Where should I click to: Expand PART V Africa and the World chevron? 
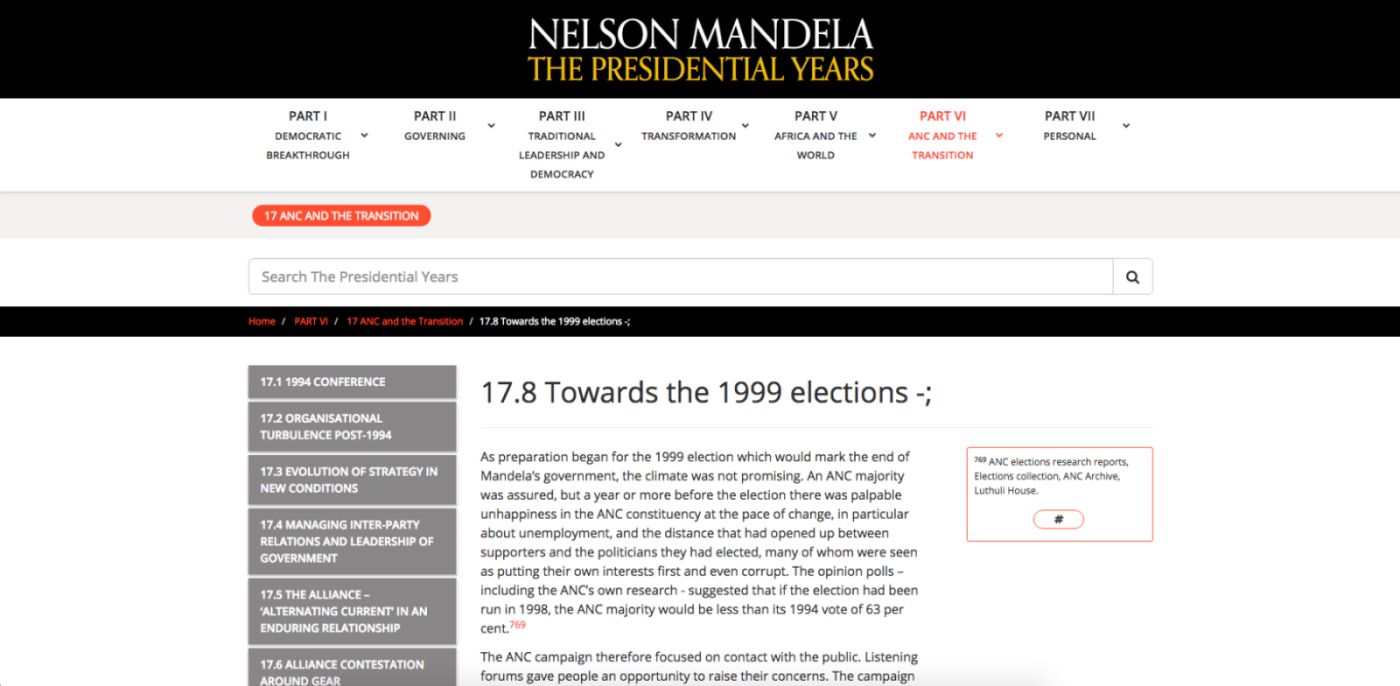click(872, 136)
